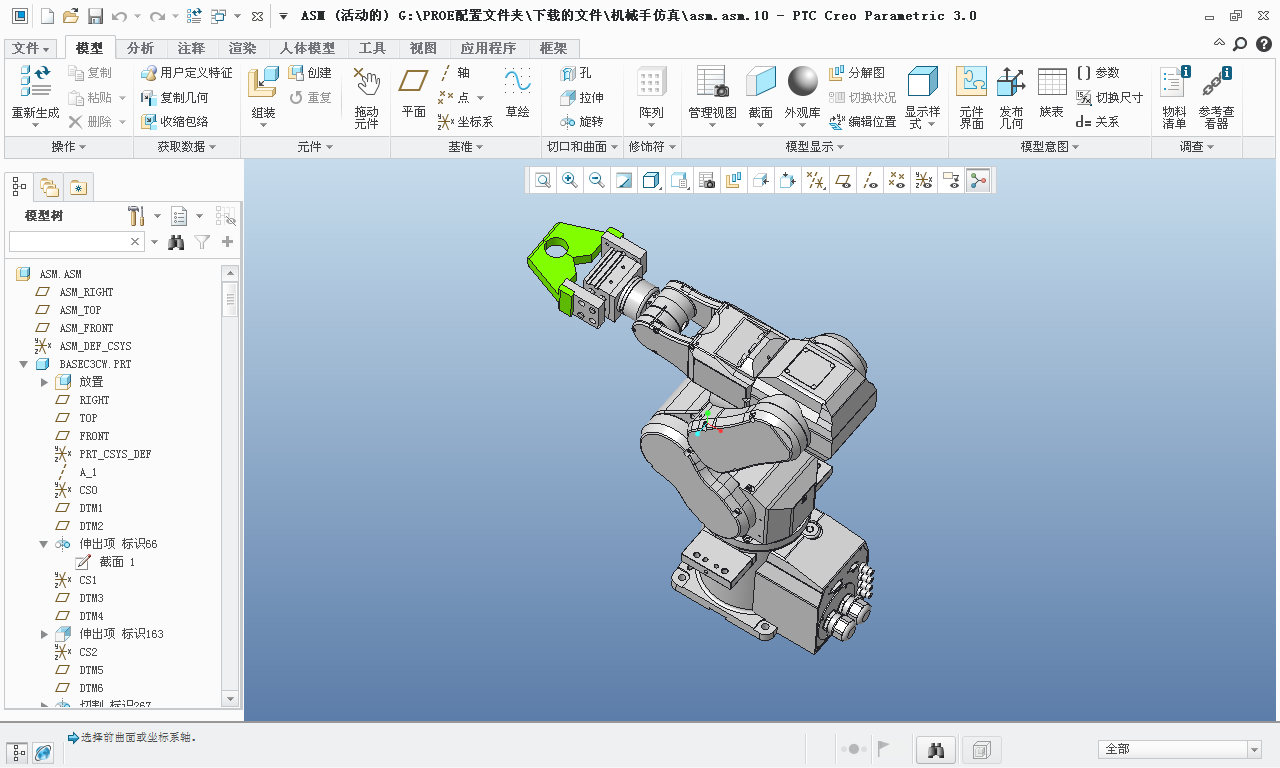Click the binoculars search icon in model tree
The width and height of the screenshot is (1280, 768).
(x=177, y=242)
